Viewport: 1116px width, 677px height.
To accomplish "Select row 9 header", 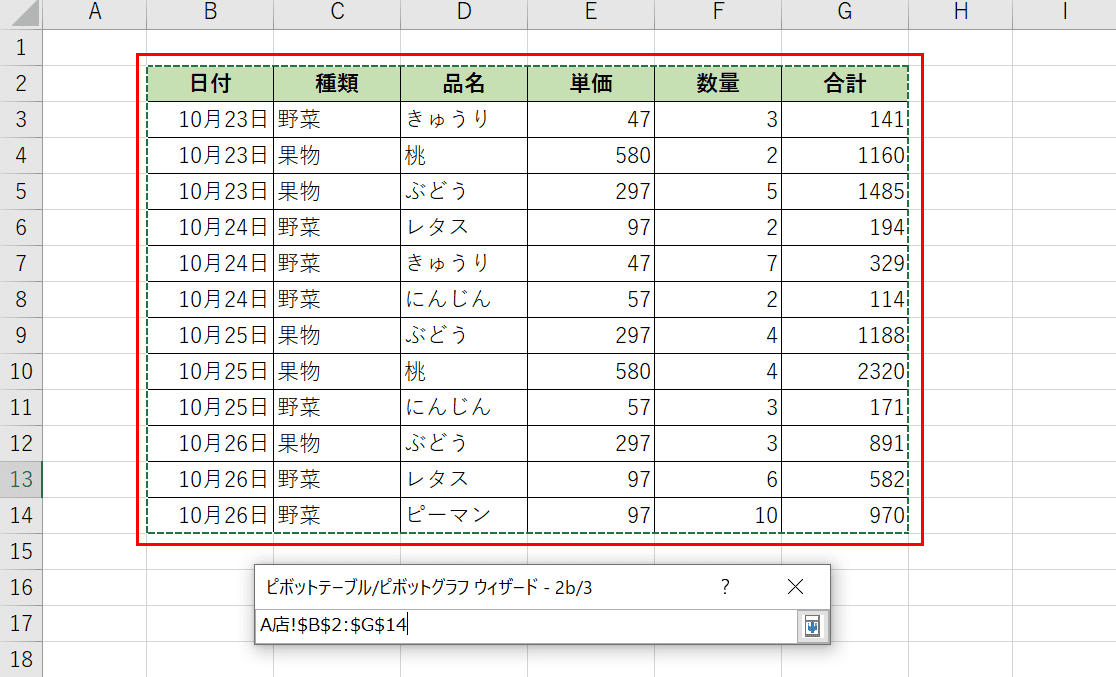I will [21, 335].
